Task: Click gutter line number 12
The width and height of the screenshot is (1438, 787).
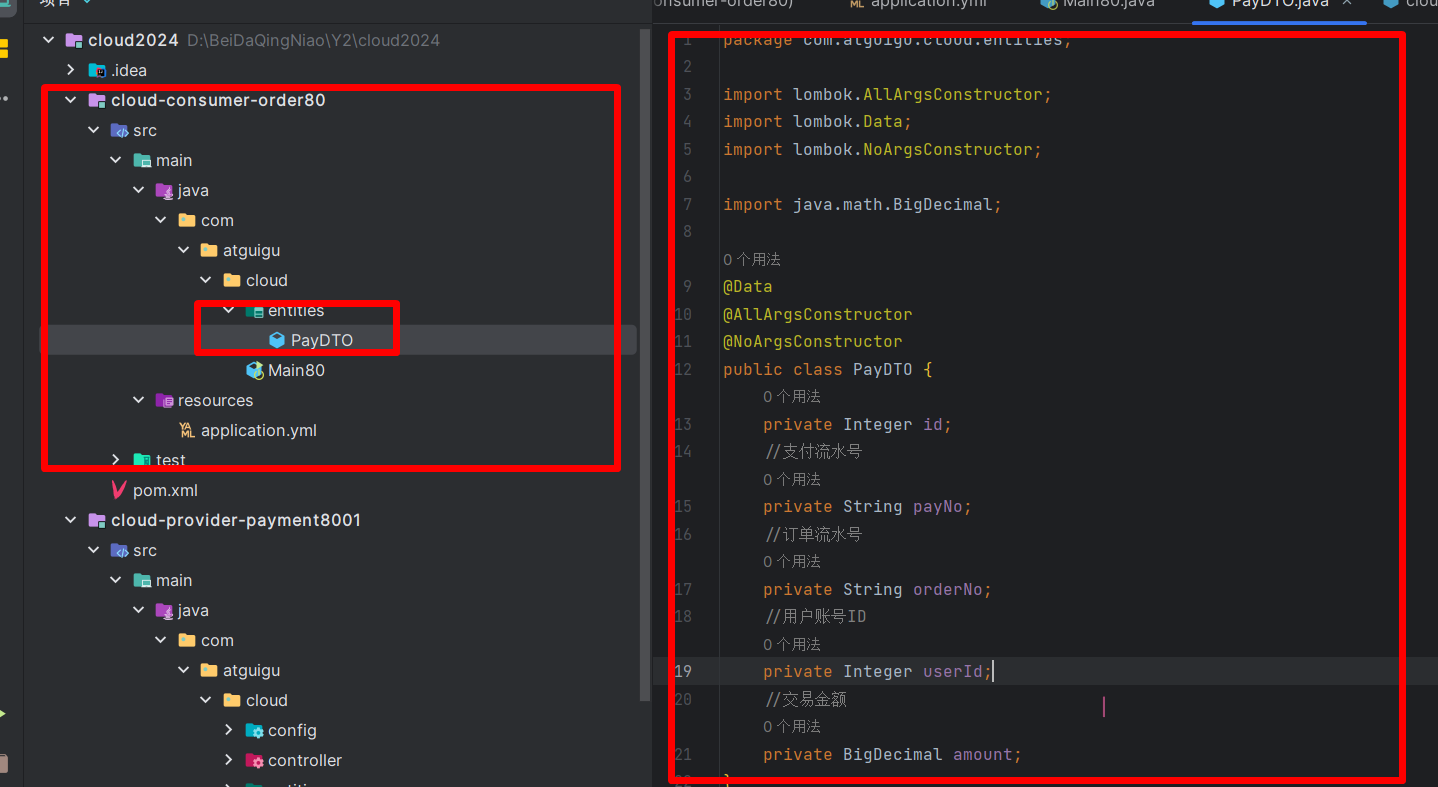Action: tap(683, 369)
